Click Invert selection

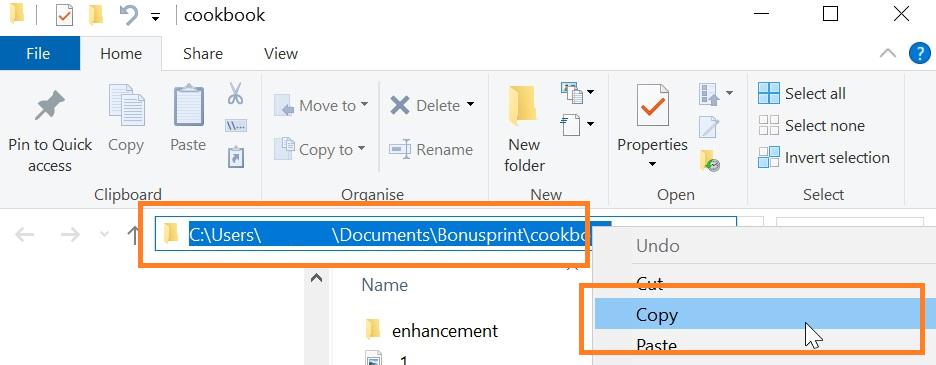(x=824, y=158)
